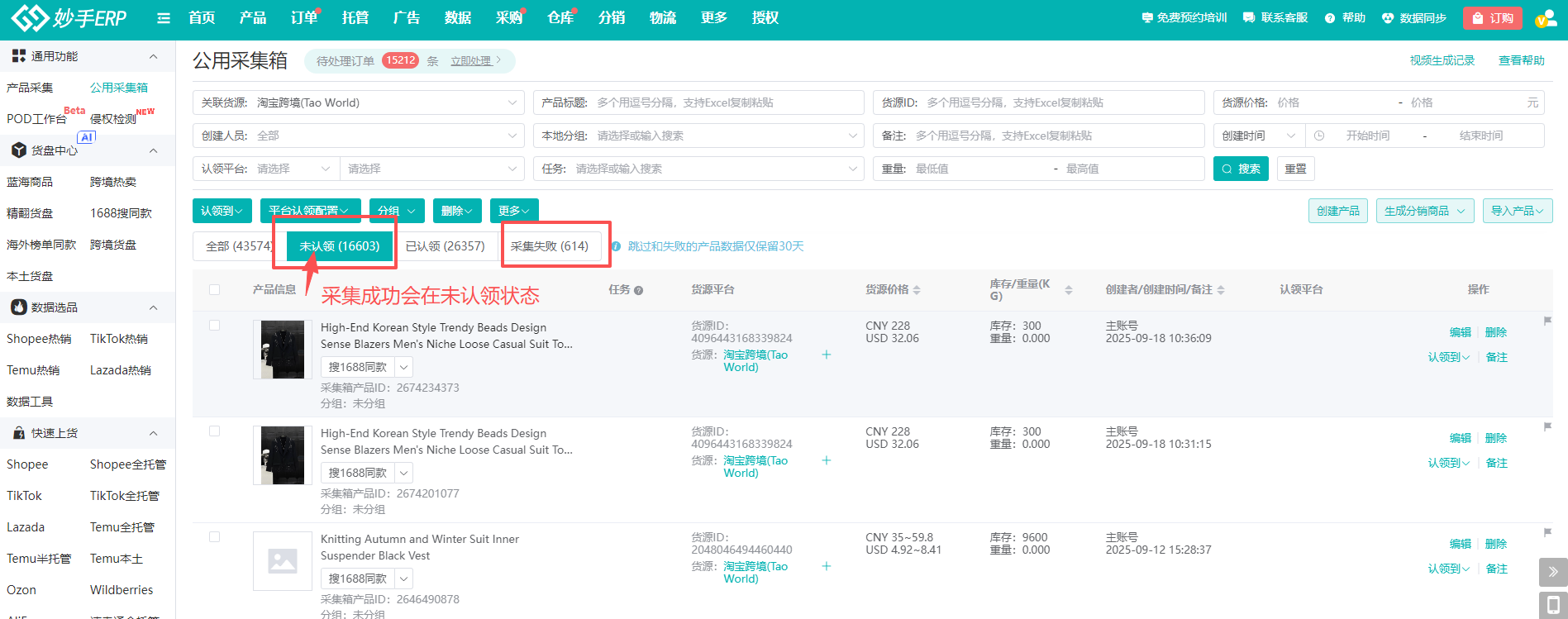
Task: Open the 视频生成记录 link
Action: pos(1442,60)
